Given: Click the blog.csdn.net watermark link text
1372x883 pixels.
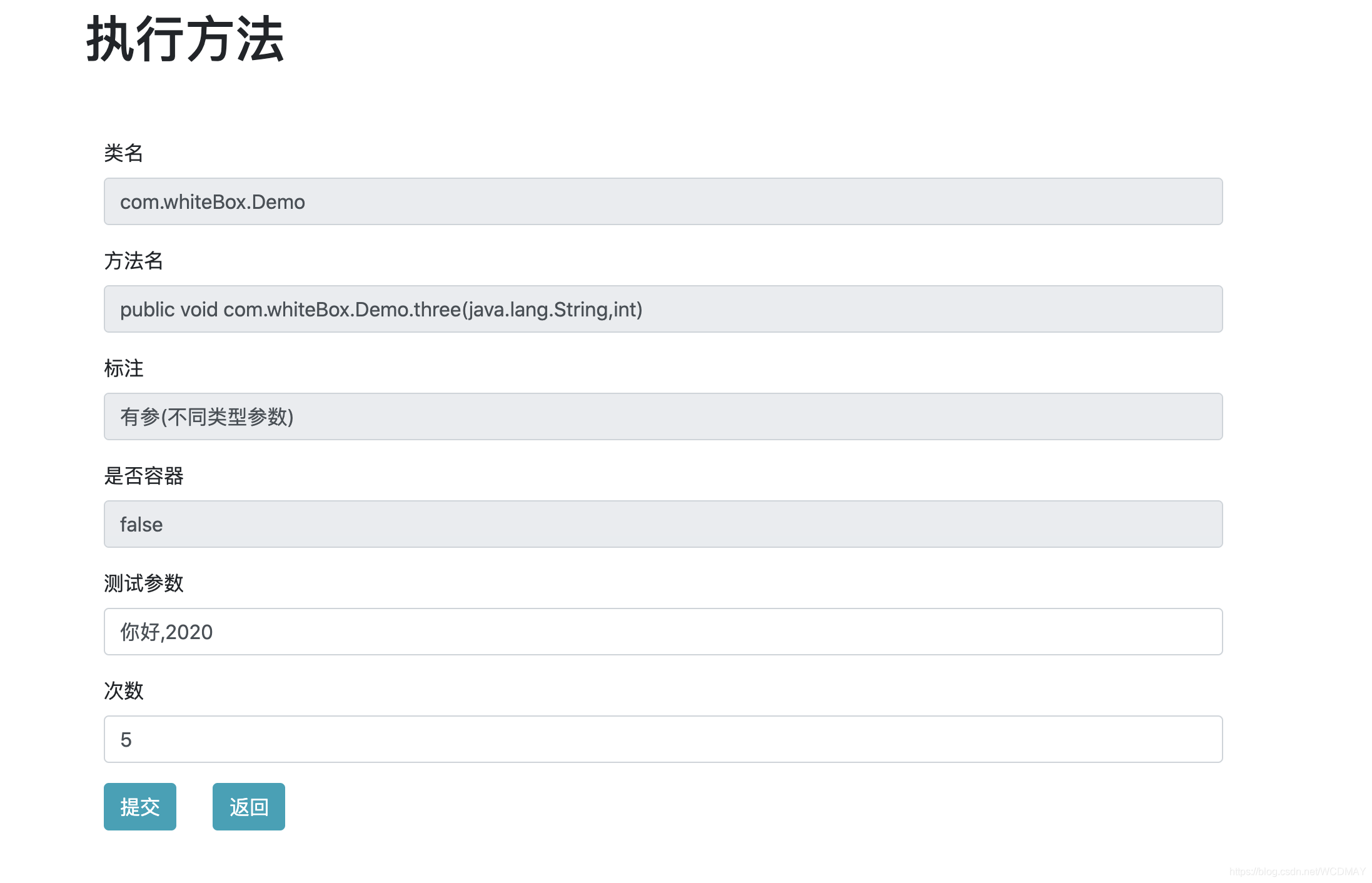Looking at the screenshot, I should [1297, 871].
